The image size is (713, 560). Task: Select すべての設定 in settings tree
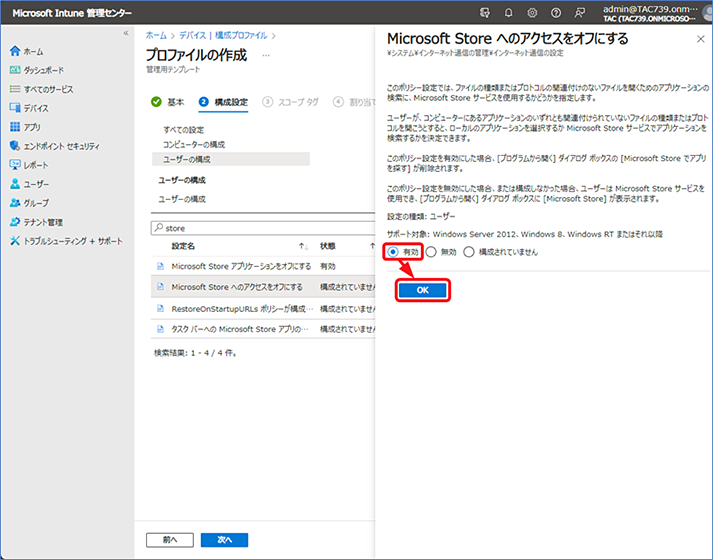[x=184, y=130]
